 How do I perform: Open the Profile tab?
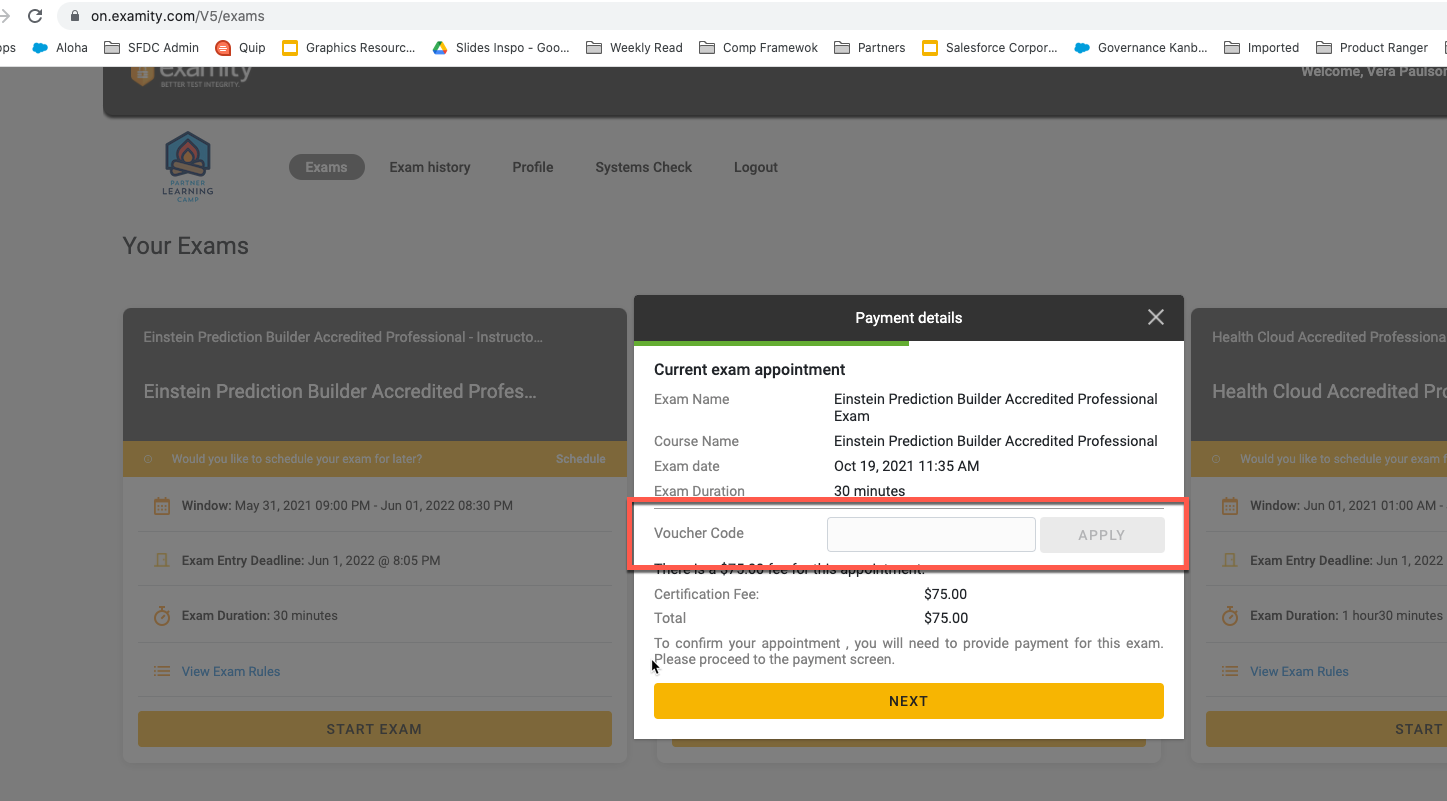point(532,167)
